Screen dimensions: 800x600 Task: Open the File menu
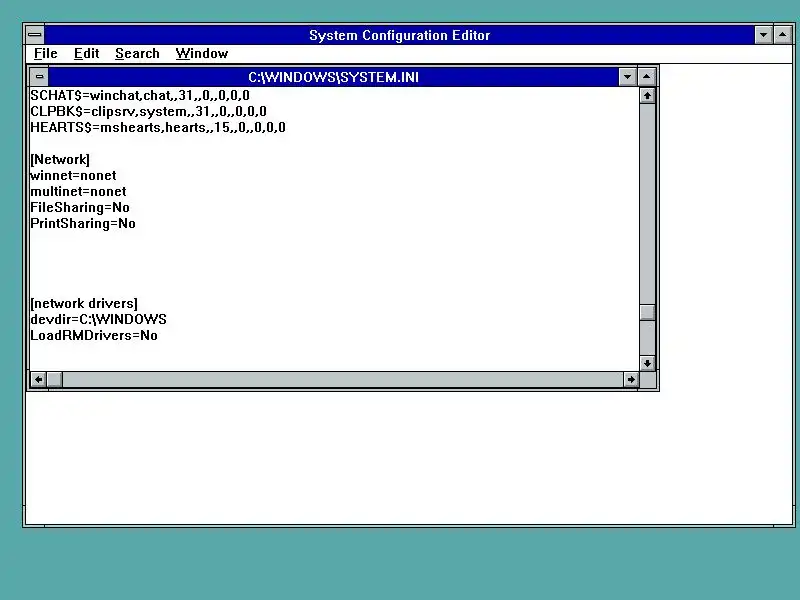tap(45, 54)
